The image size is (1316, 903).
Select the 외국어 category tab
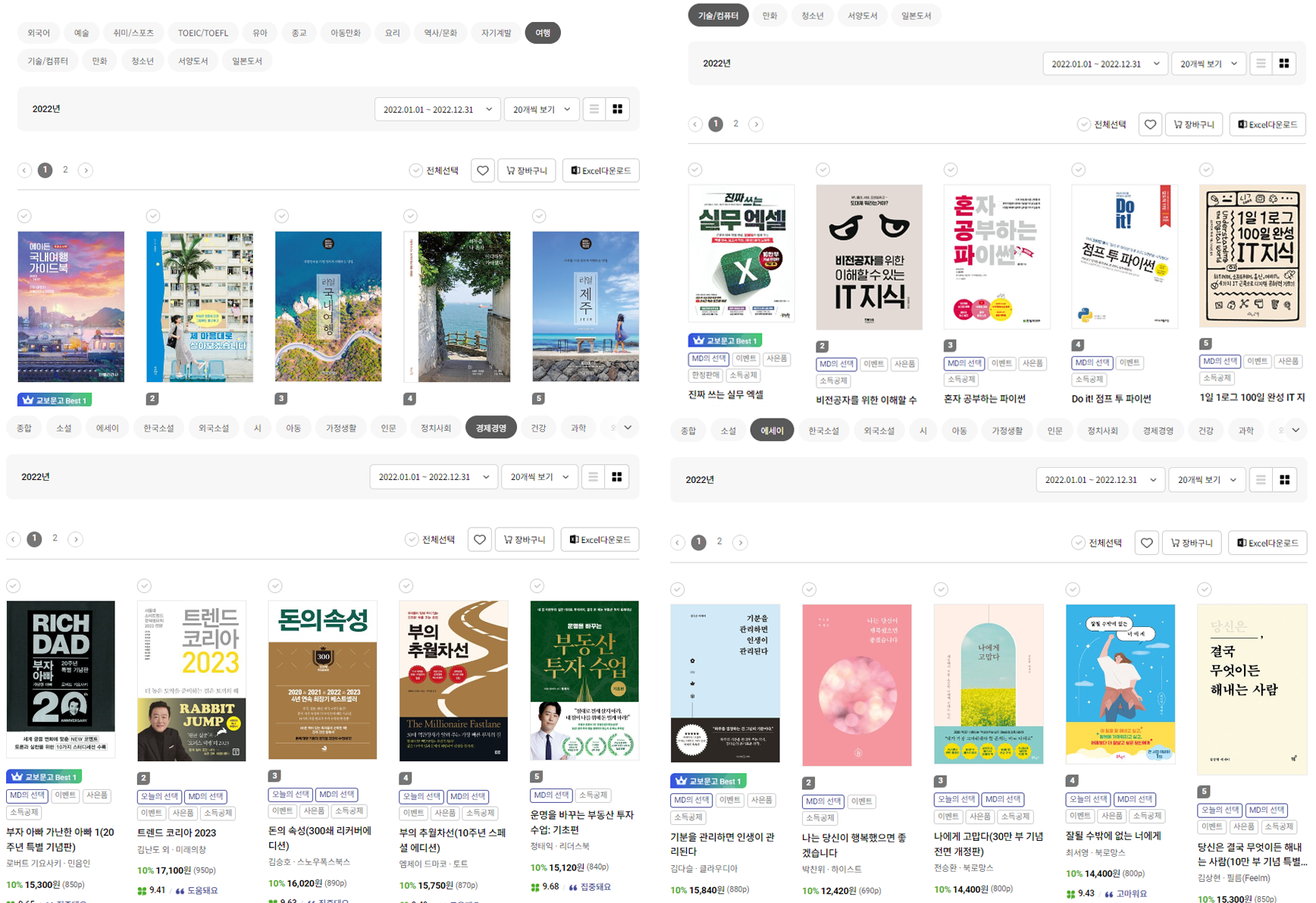(x=39, y=33)
